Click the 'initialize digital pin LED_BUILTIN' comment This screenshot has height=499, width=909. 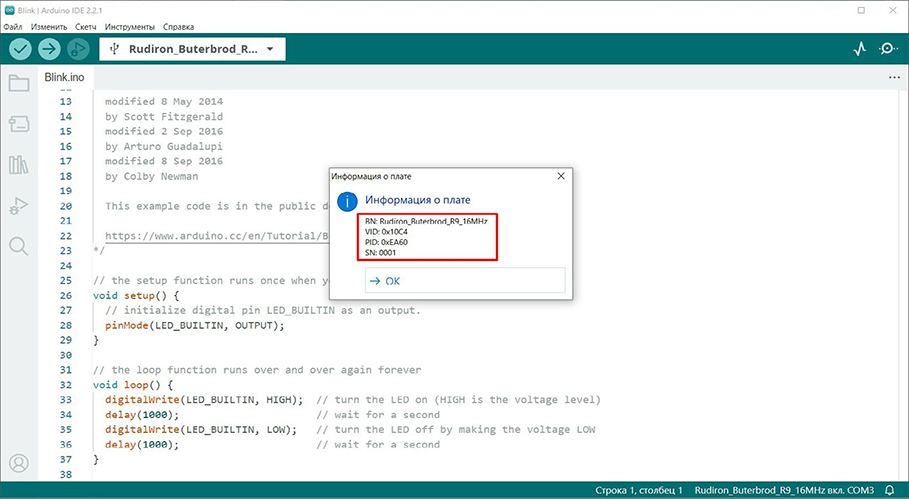pyautogui.click(x=263, y=311)
